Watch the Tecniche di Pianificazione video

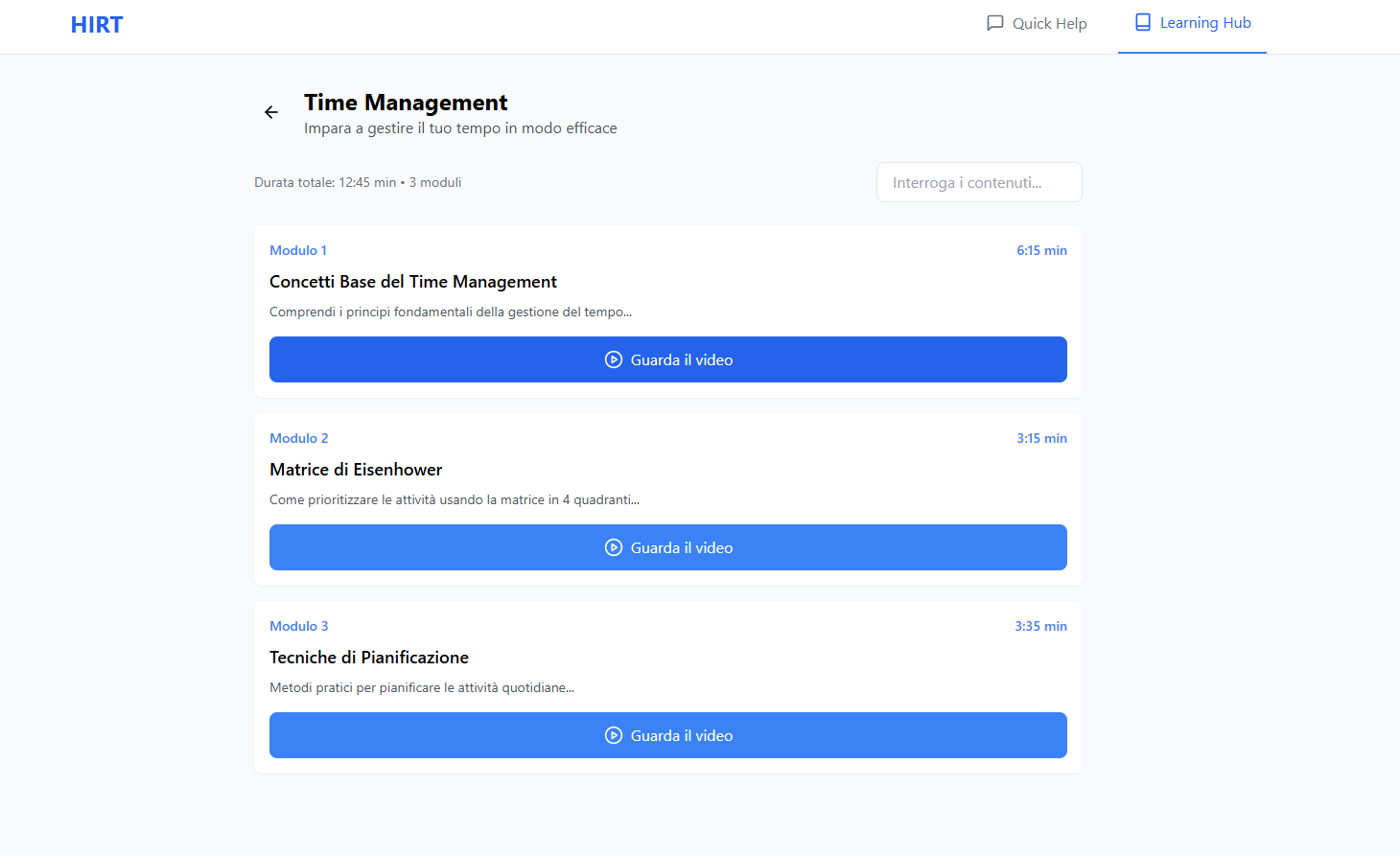(667, 735)
